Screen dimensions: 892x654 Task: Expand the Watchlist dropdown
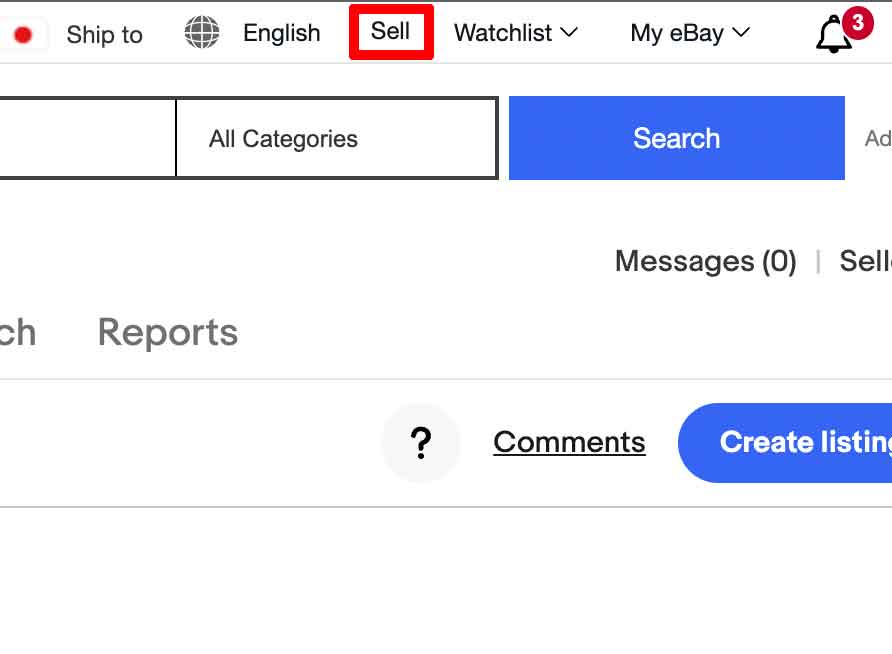click(515, 33)
